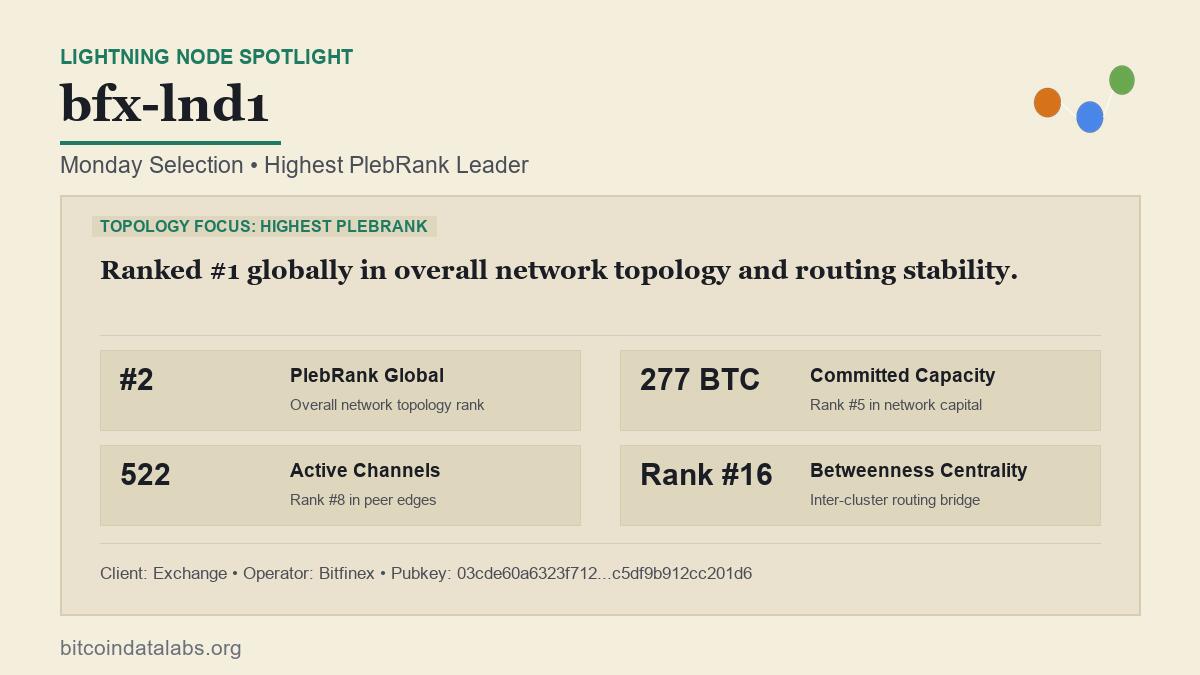Click Inter-cluster routing bridge caption
This screenshot has width=1200, height=675.
point(895,500)
